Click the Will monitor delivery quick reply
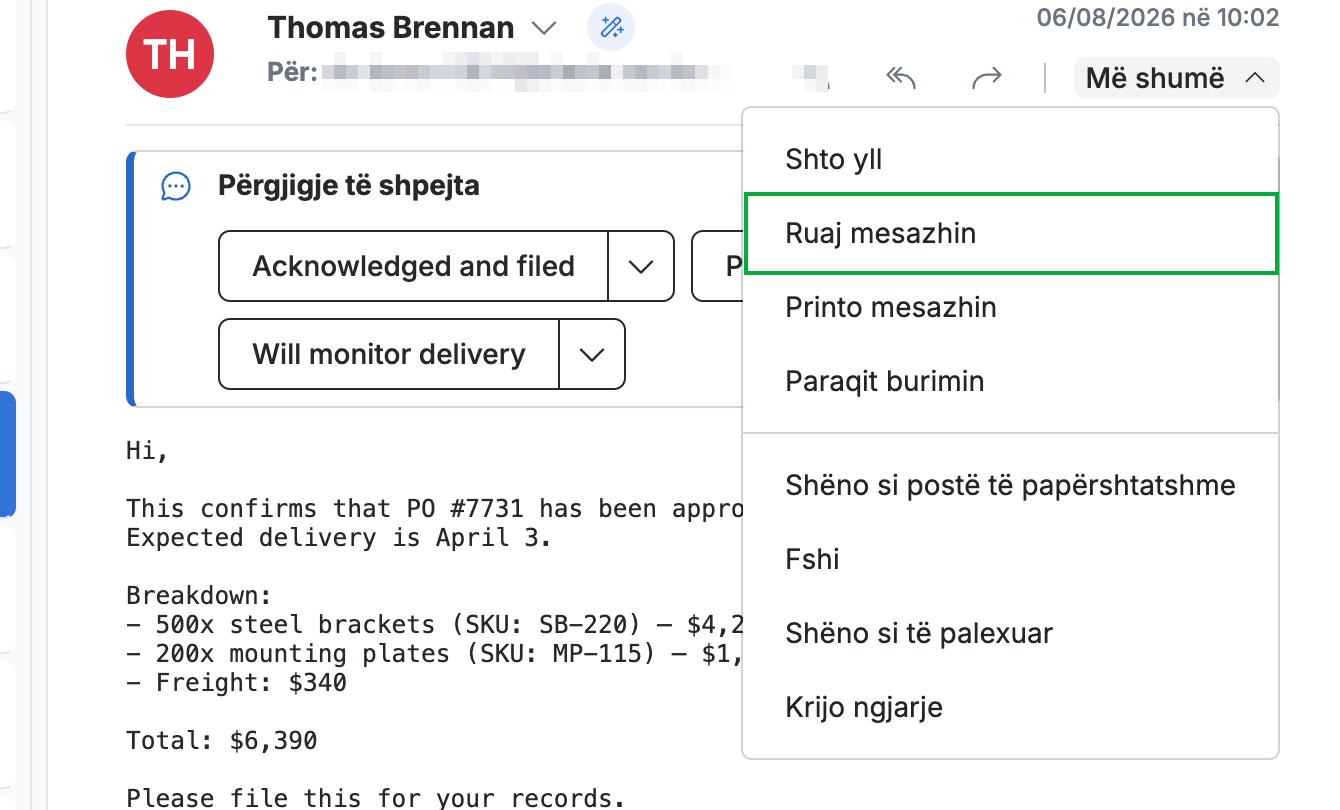The width and height of the screenshot is (1340, 810). pyautogui.click(x=389, y=354)
